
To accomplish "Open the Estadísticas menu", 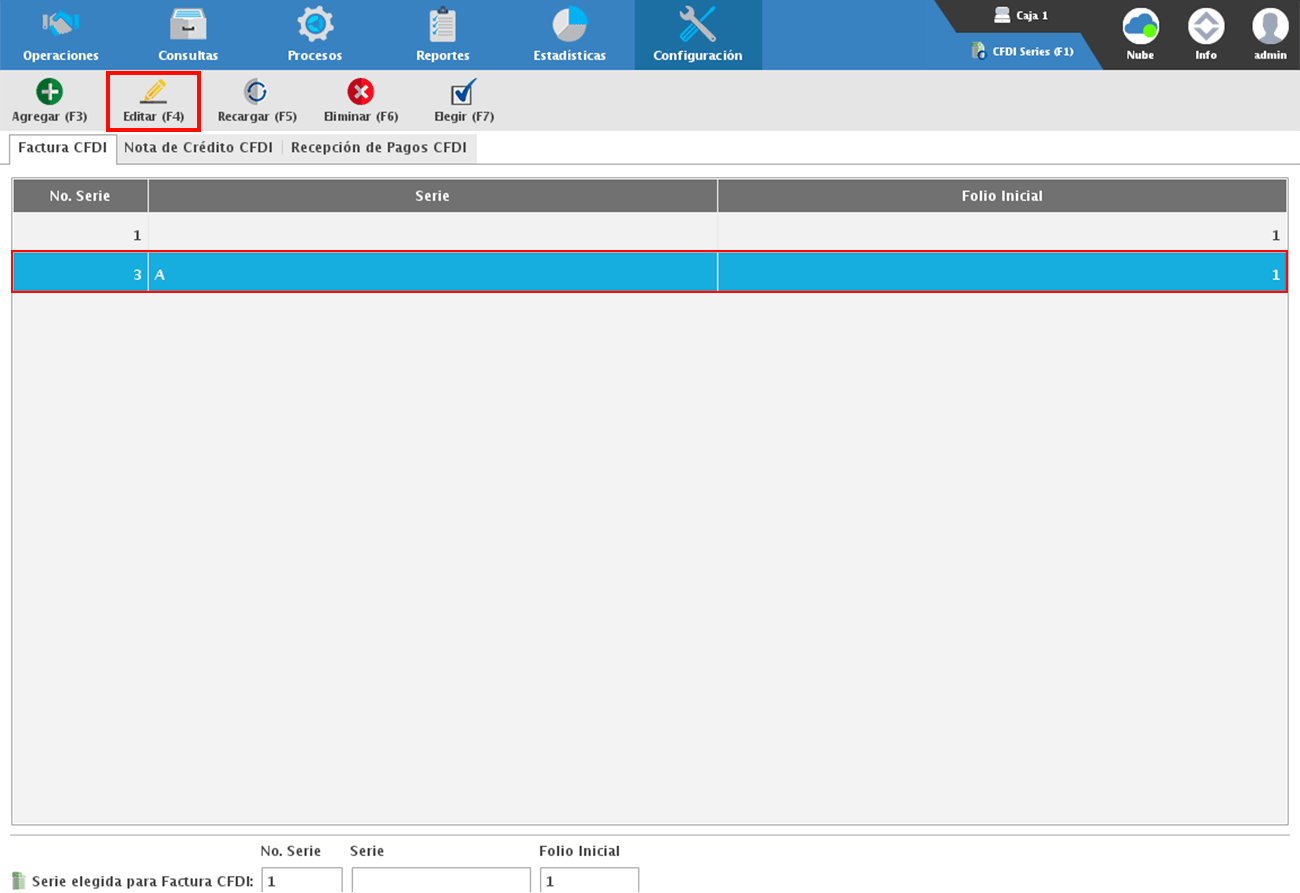I will click(x=569, y=35).
